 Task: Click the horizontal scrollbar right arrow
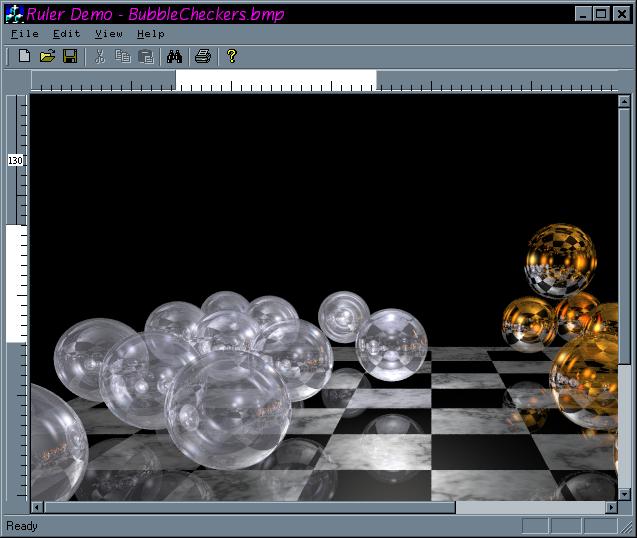[612, 508]
